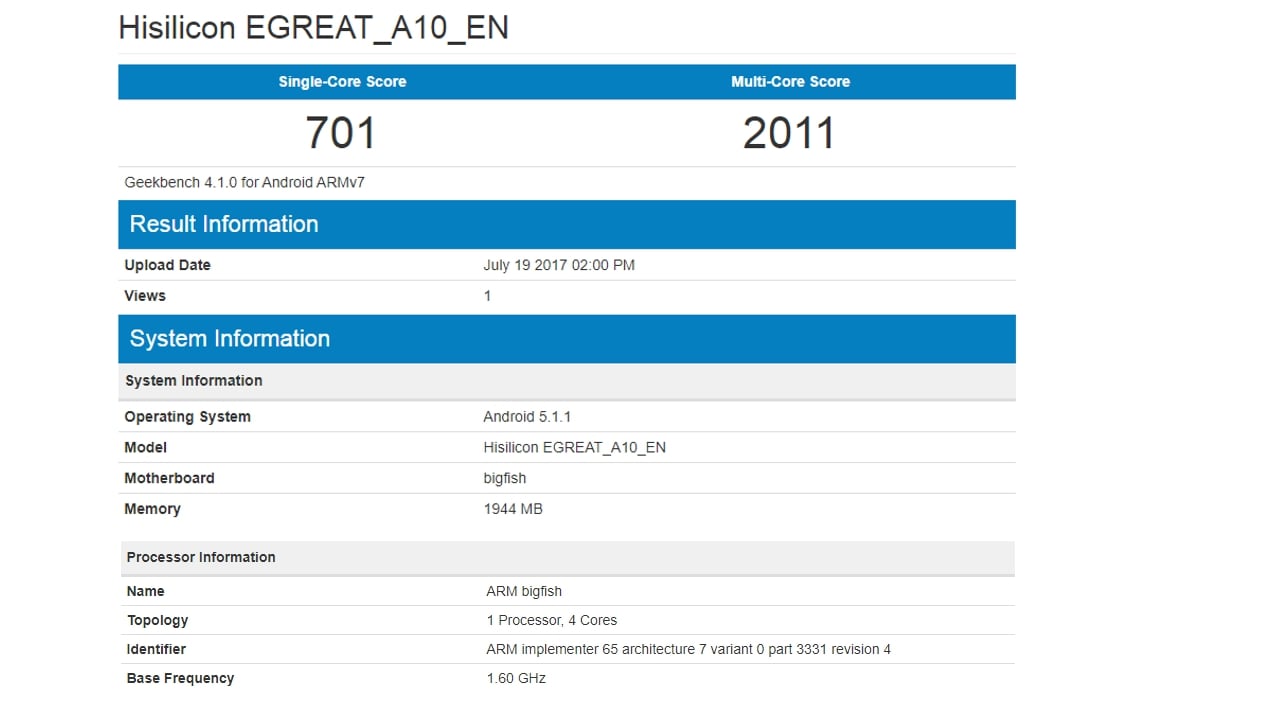Click the System Information section header

tap(229, 338)
